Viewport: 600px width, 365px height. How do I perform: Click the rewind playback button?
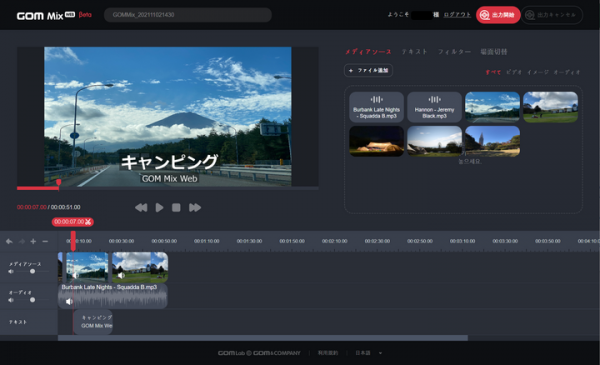[141, 207]
